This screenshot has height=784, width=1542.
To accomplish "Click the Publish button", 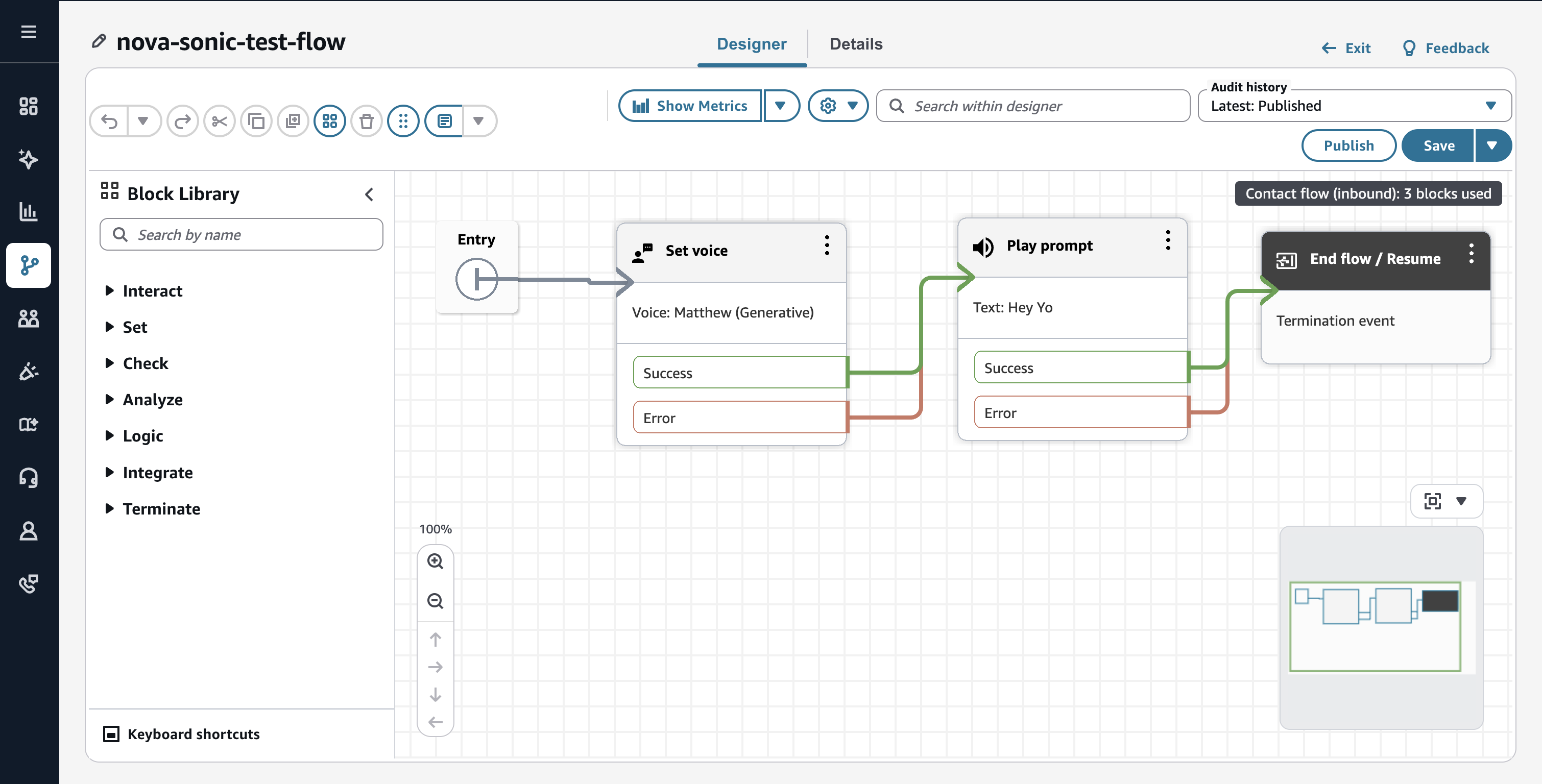I will pos(1348,145).
